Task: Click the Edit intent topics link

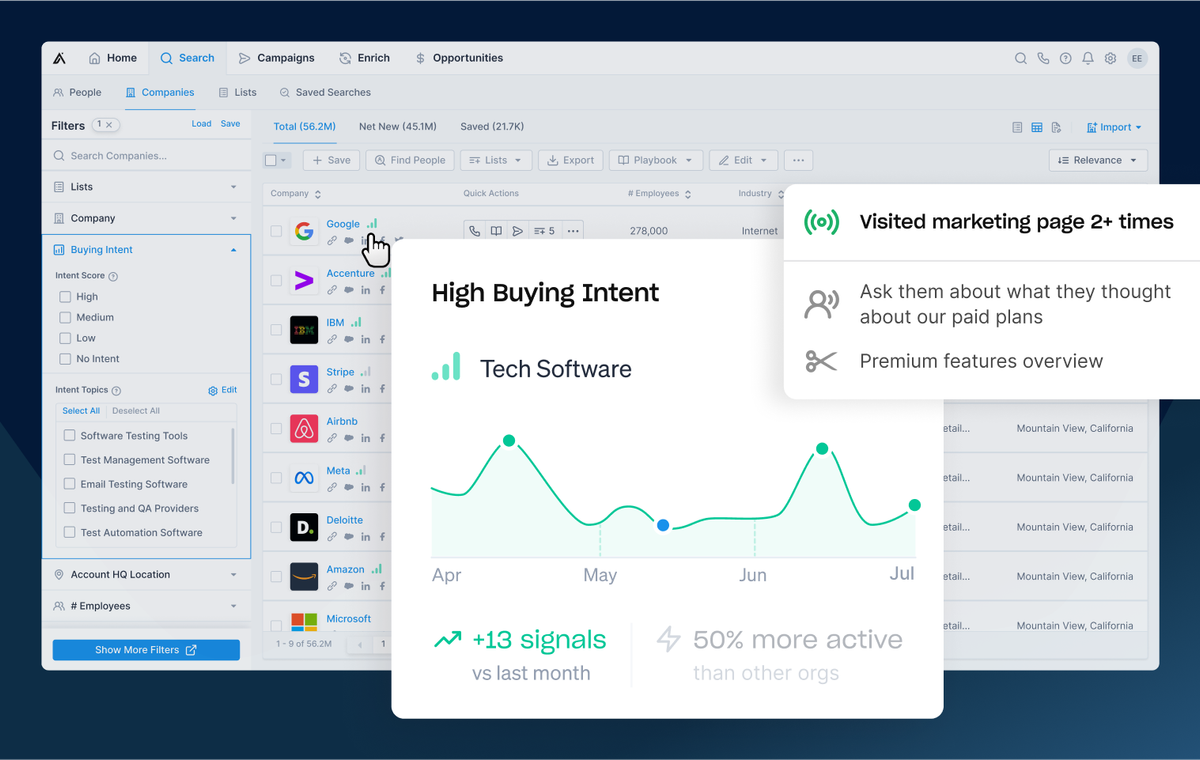Action: [x=223, y=391]
